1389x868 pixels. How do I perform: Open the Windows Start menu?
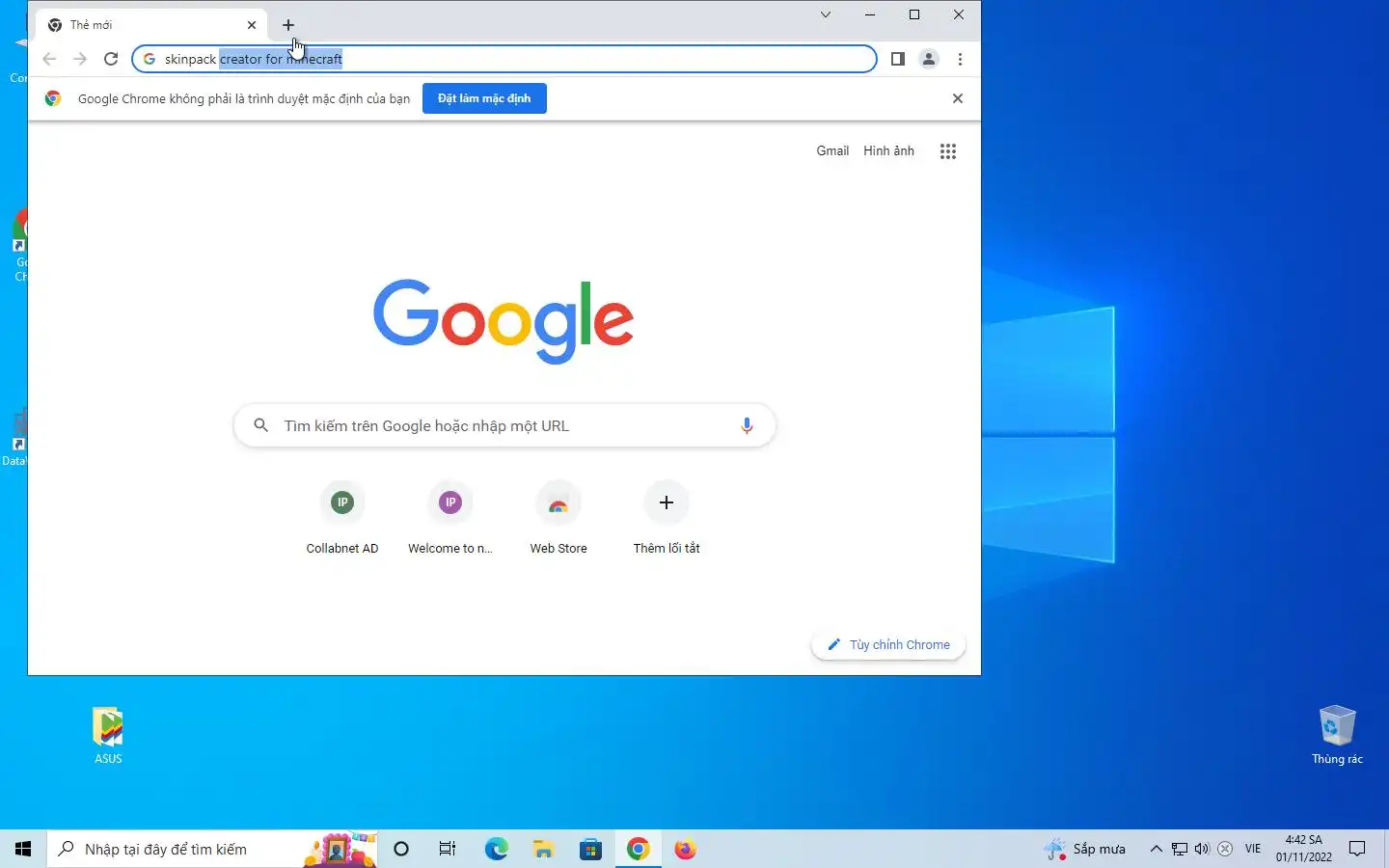(23, 849)
